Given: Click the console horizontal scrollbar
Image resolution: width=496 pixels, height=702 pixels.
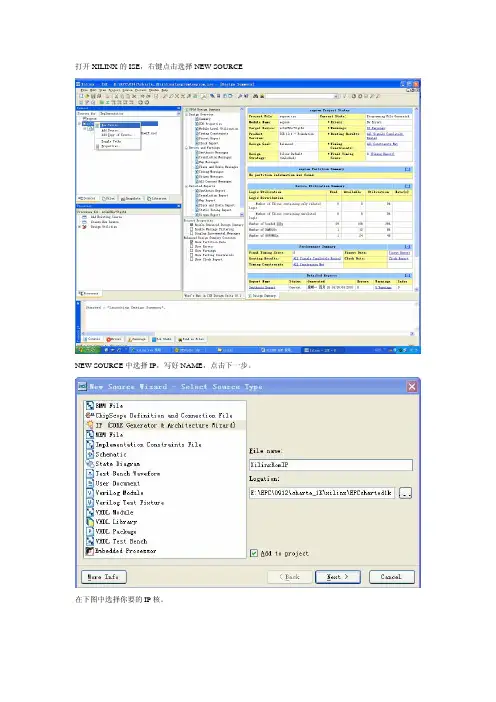Looking at the screenshot, I should tap(248, 334).
